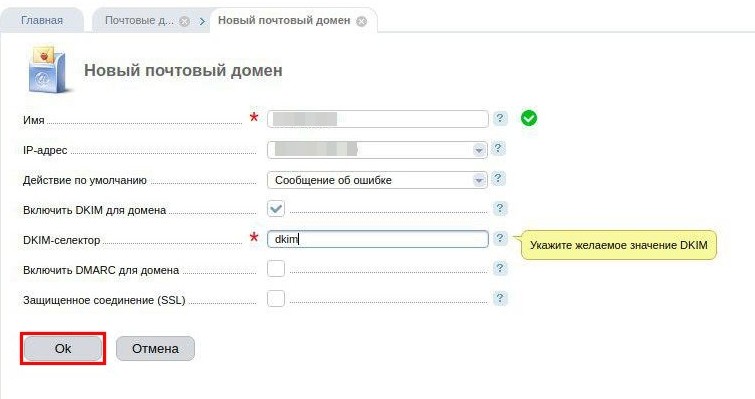Image resolution: width=755 pixels, height=399 pixels.
Task: Click the mailbox domain icon in header
Action: tap(47, 70)
